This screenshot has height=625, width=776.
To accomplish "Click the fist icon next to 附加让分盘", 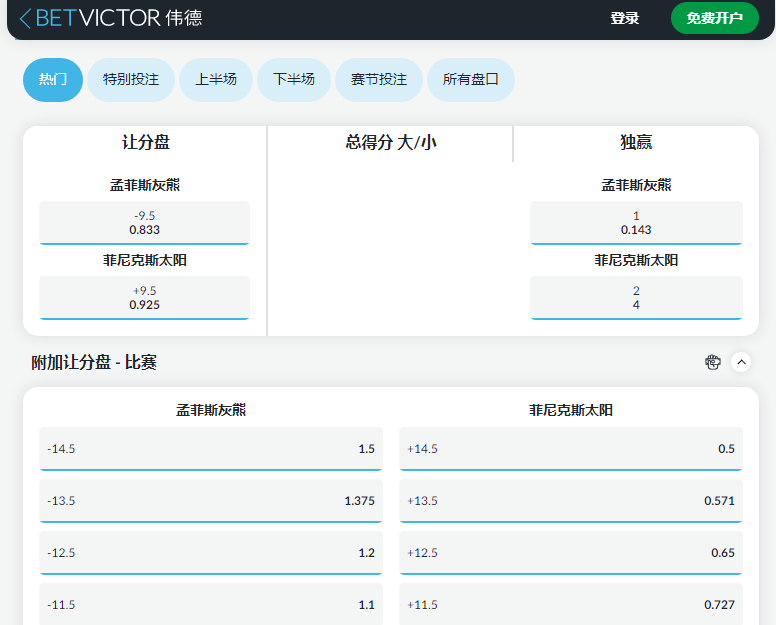I will click(x=713, y=362).
